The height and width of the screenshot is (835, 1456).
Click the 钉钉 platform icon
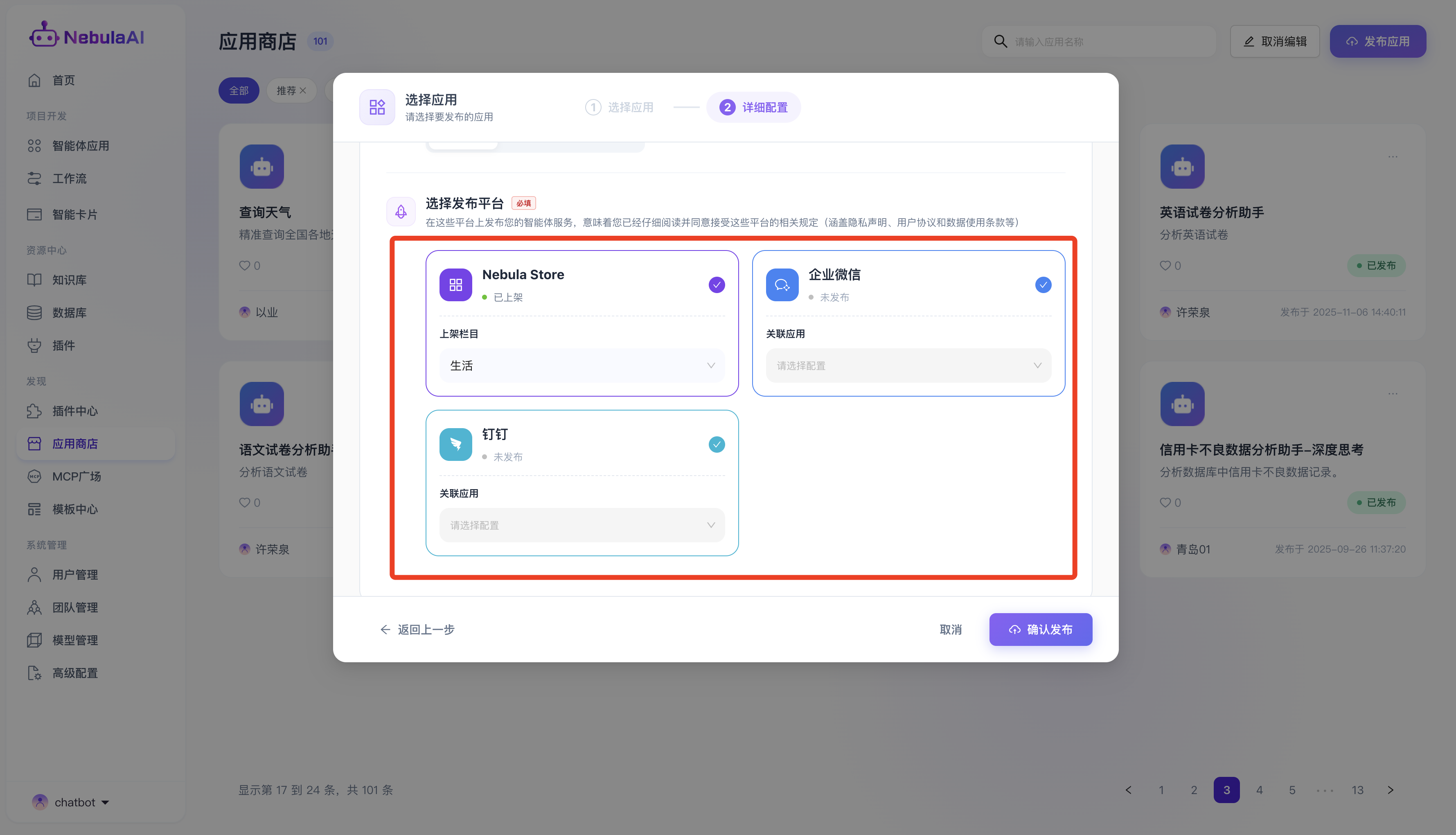[456, 445]
